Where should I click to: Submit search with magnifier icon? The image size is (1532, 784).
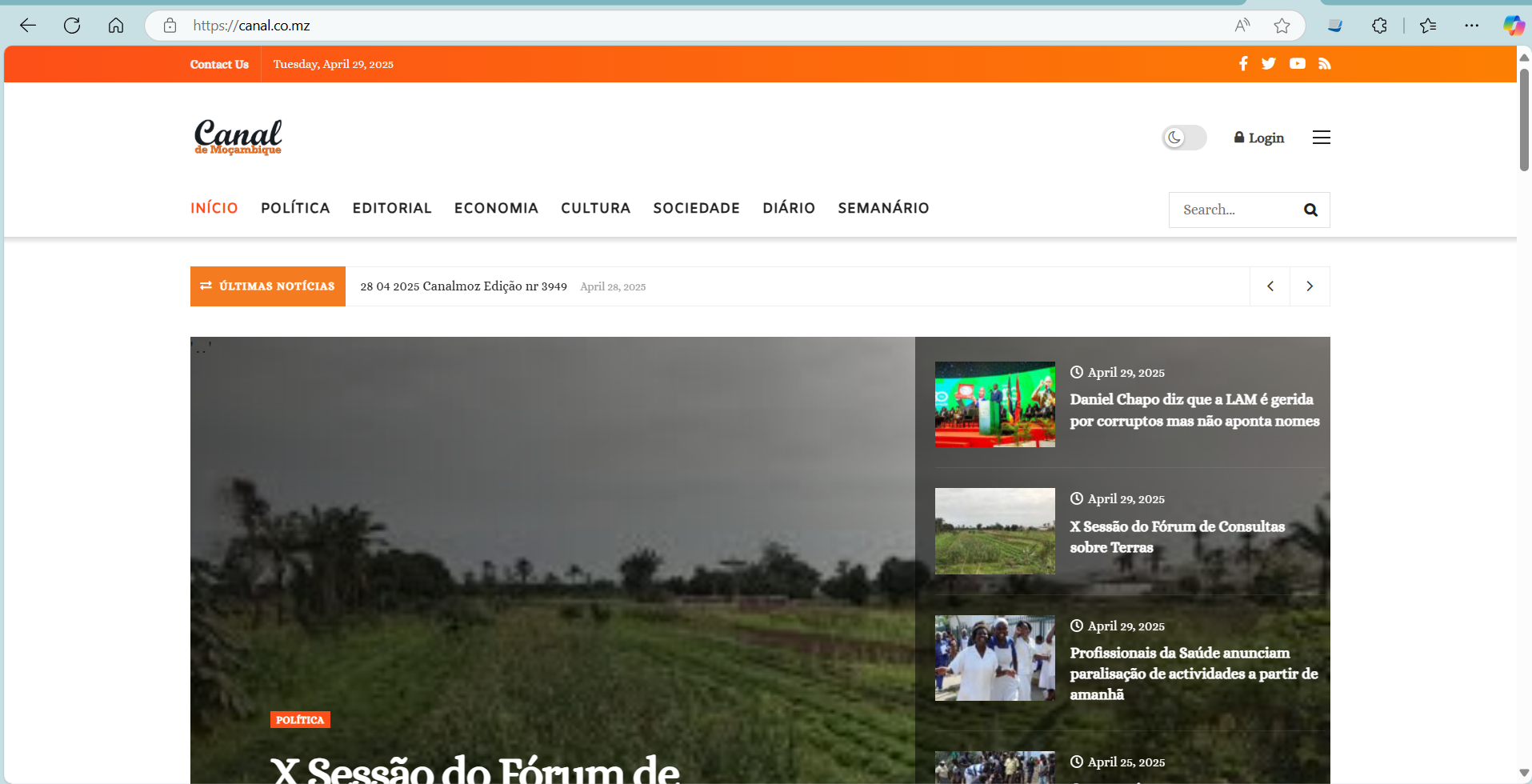click(1310, 210)
